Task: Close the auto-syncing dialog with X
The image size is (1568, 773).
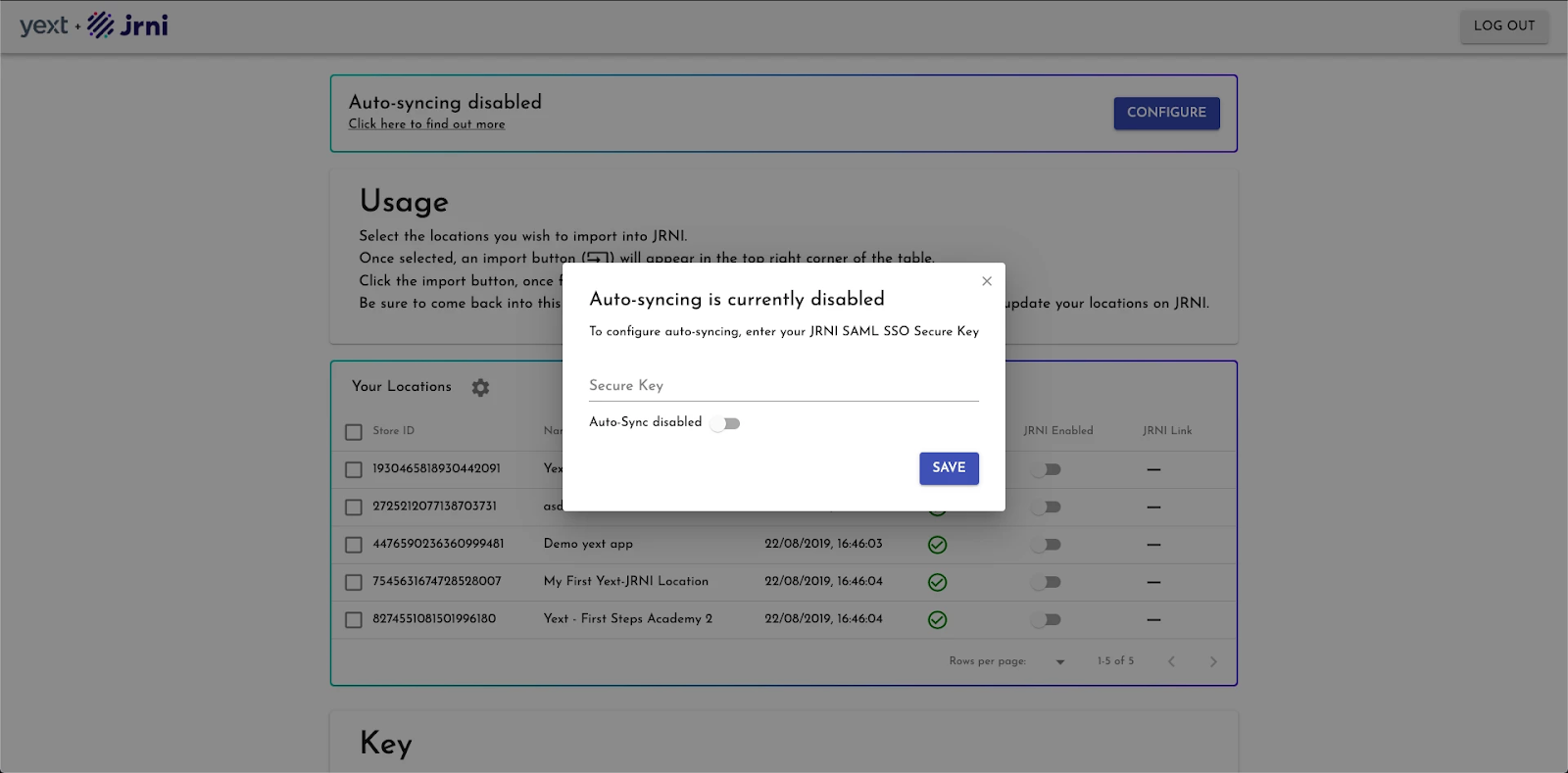Action: point(987,281)
